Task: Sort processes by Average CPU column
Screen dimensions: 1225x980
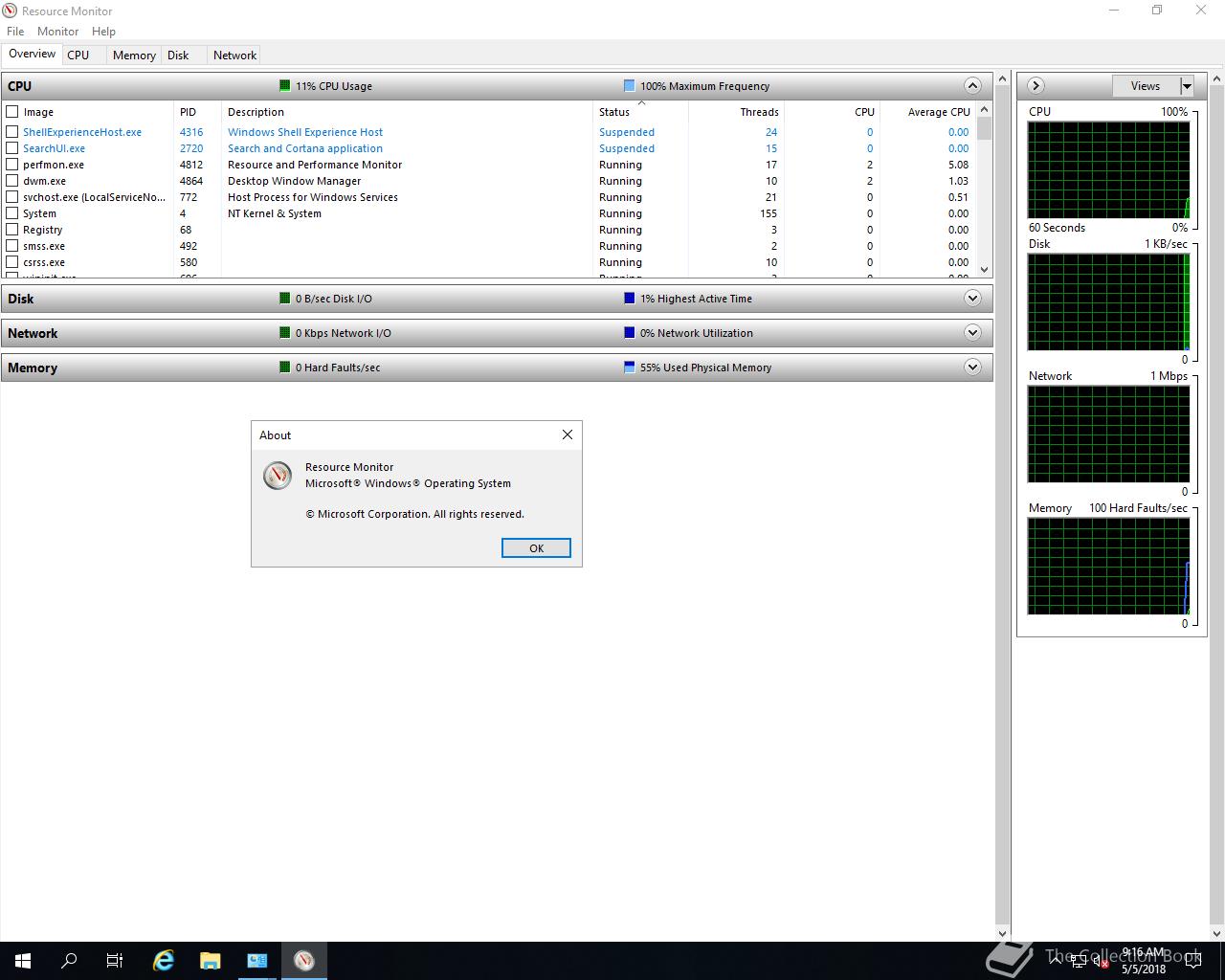Action: (x=927, y=112)
